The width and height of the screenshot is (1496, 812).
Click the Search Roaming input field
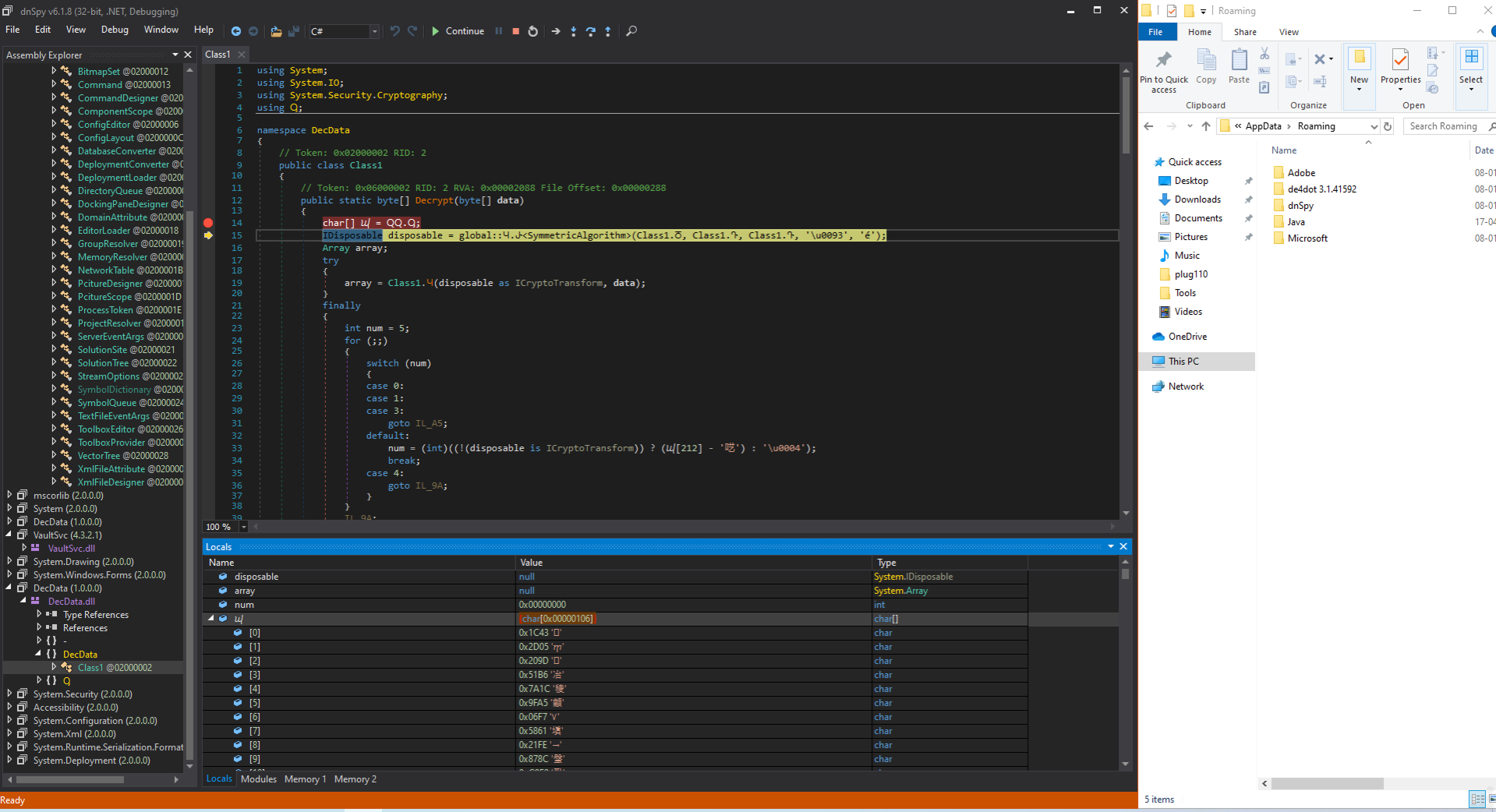[1444, 126]
